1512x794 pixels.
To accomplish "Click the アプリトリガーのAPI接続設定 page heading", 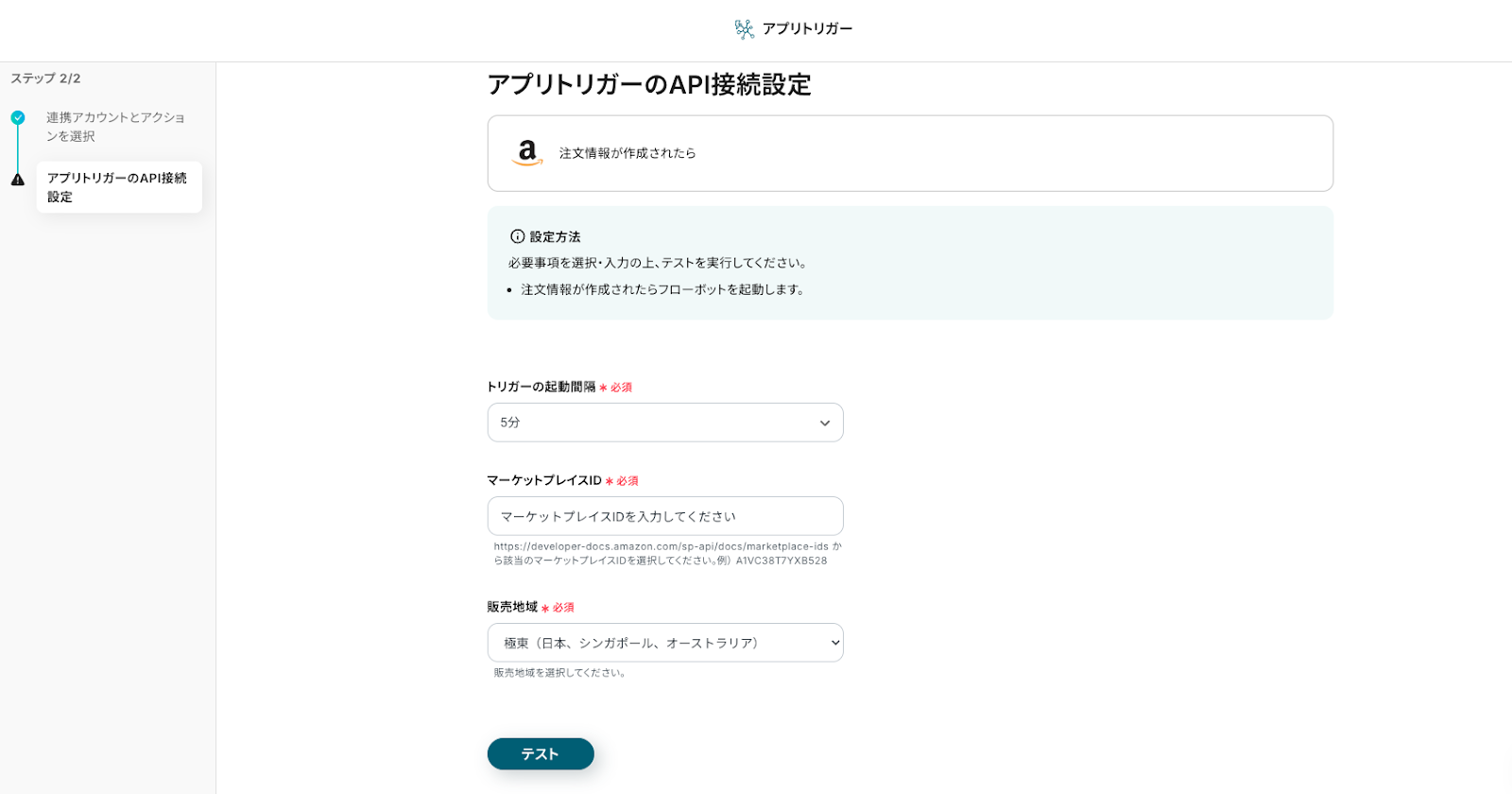I will point(649,85).
